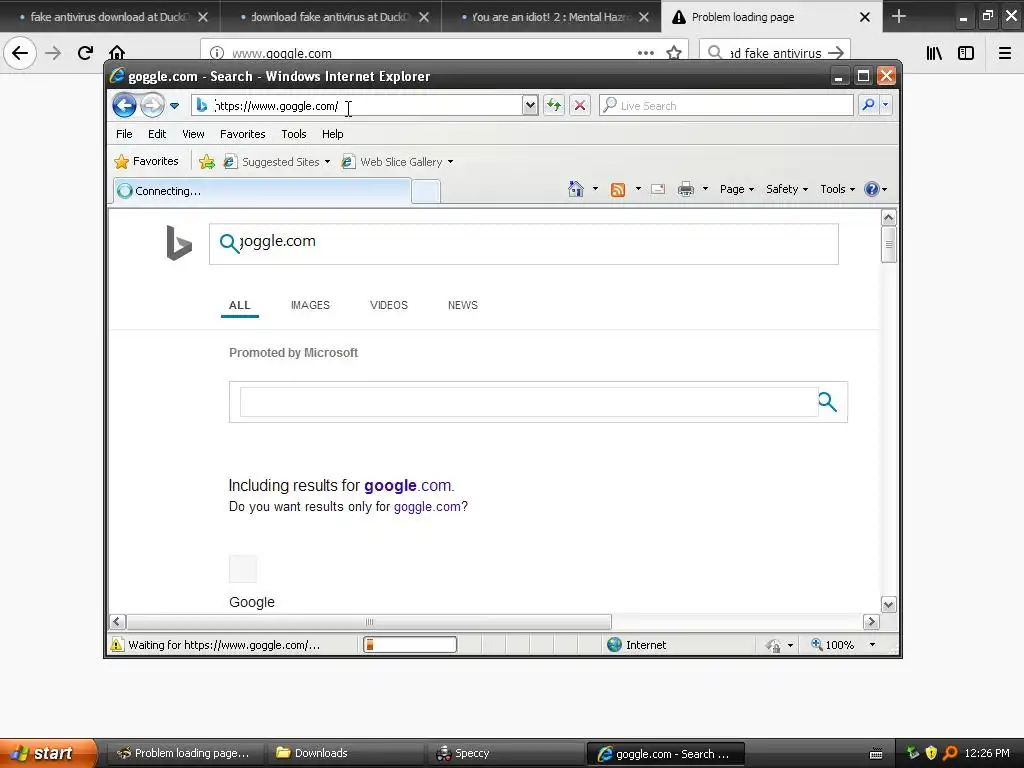Image resolution: width=1024 pixels, height=768 pixels.
Task: Select the ALL results tab
Action: (x=240, y=305)
